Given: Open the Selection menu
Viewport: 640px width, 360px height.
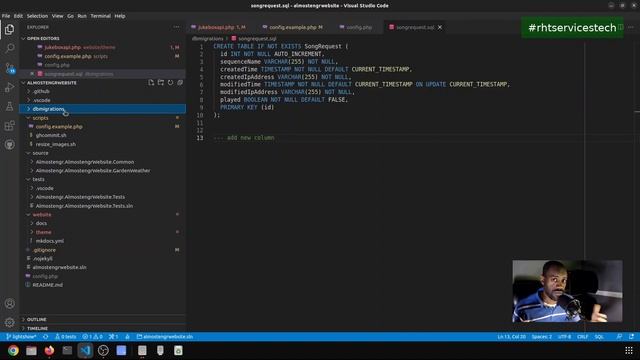Looking at the screenshot, I should pos(37,16).
